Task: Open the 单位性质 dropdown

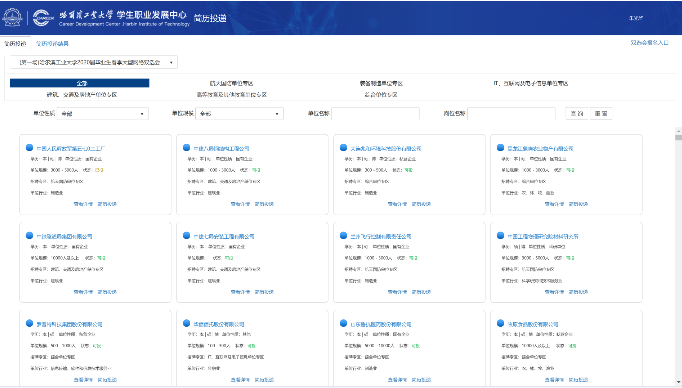Action: [103, 114]
